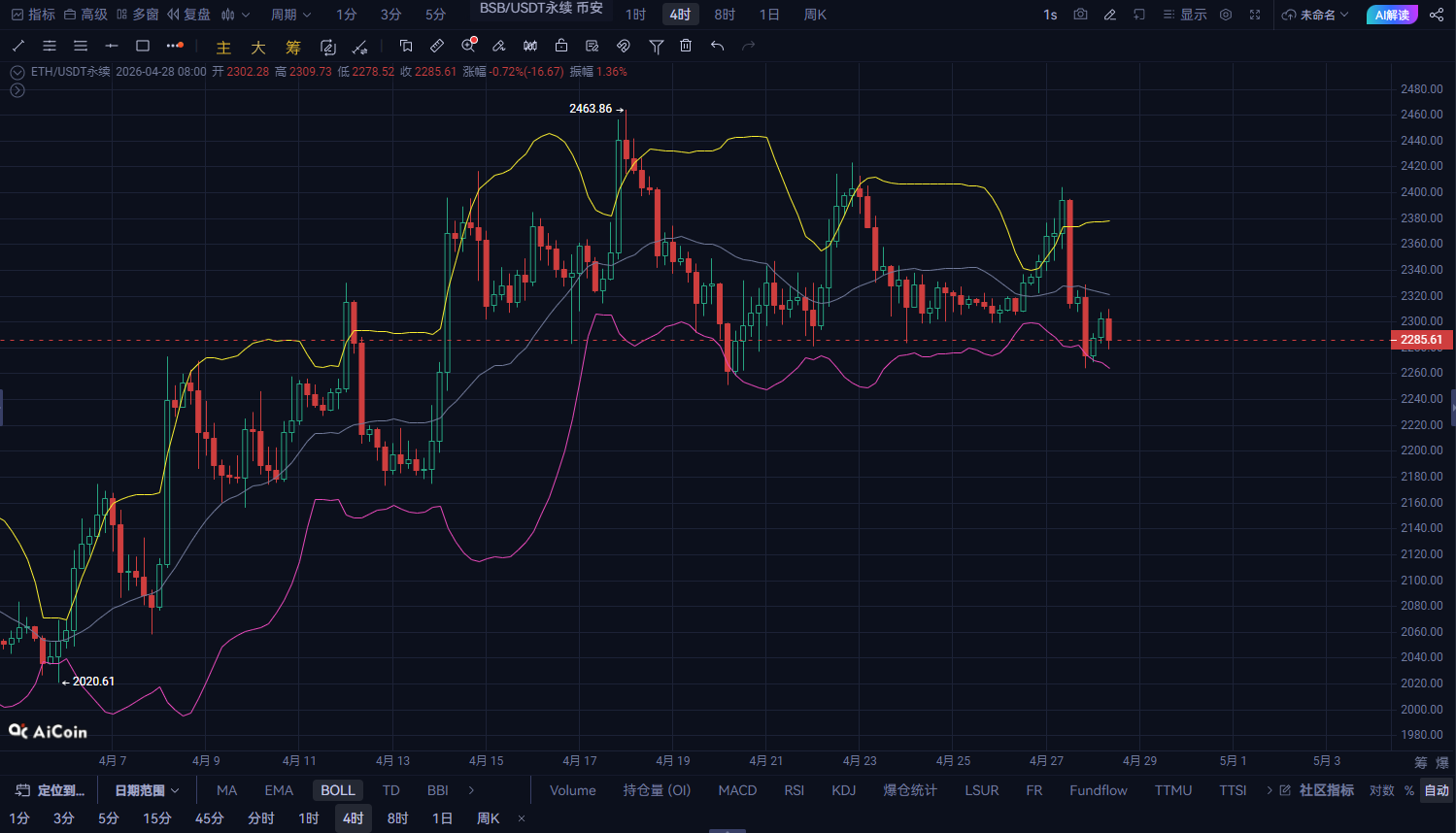The height and width of the screenshot is (833, 1456).
Task: Select the rectangle shape drawing tool
Action: tap(143, 46)
